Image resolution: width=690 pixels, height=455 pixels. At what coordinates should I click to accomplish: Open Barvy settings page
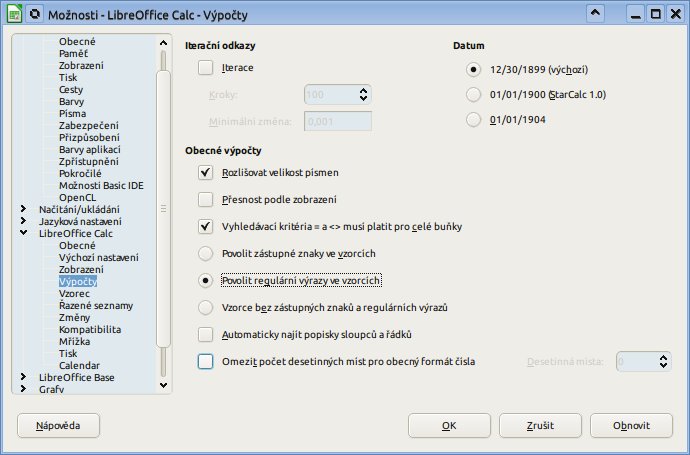[x=71, y=101]
